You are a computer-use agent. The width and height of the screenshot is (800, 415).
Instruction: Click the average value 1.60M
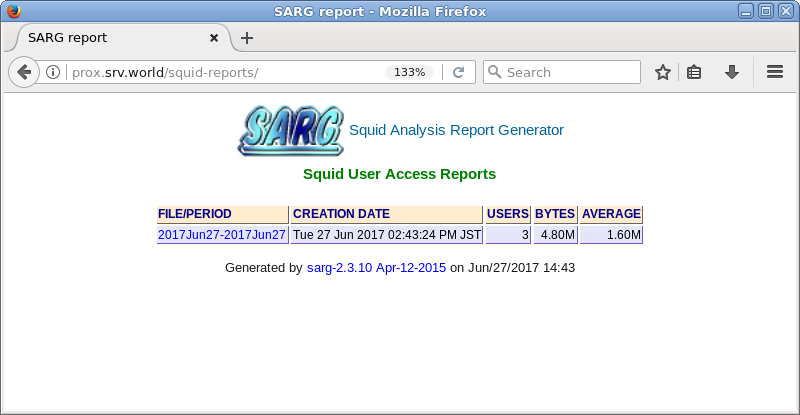(611, 235)
